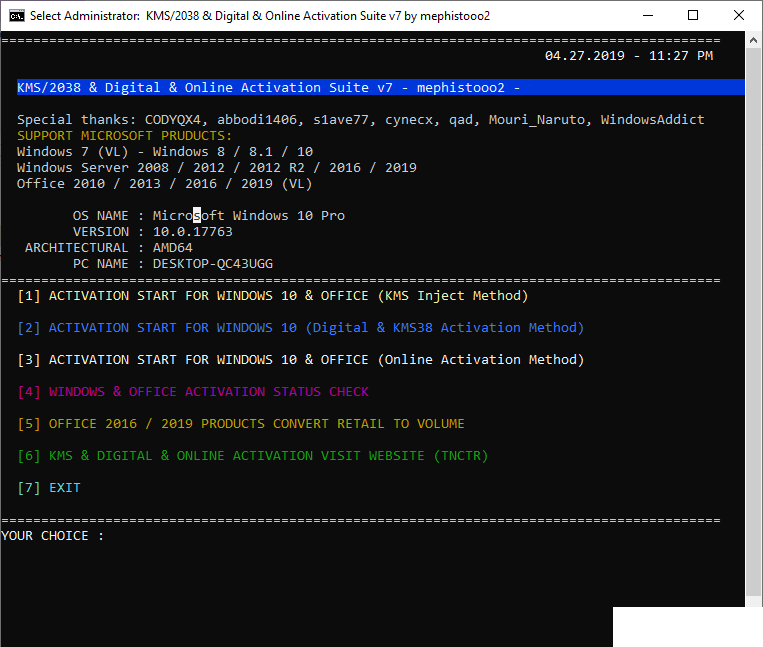
Task: Click option [4] Activation Status Check
Action: [193, 392]
